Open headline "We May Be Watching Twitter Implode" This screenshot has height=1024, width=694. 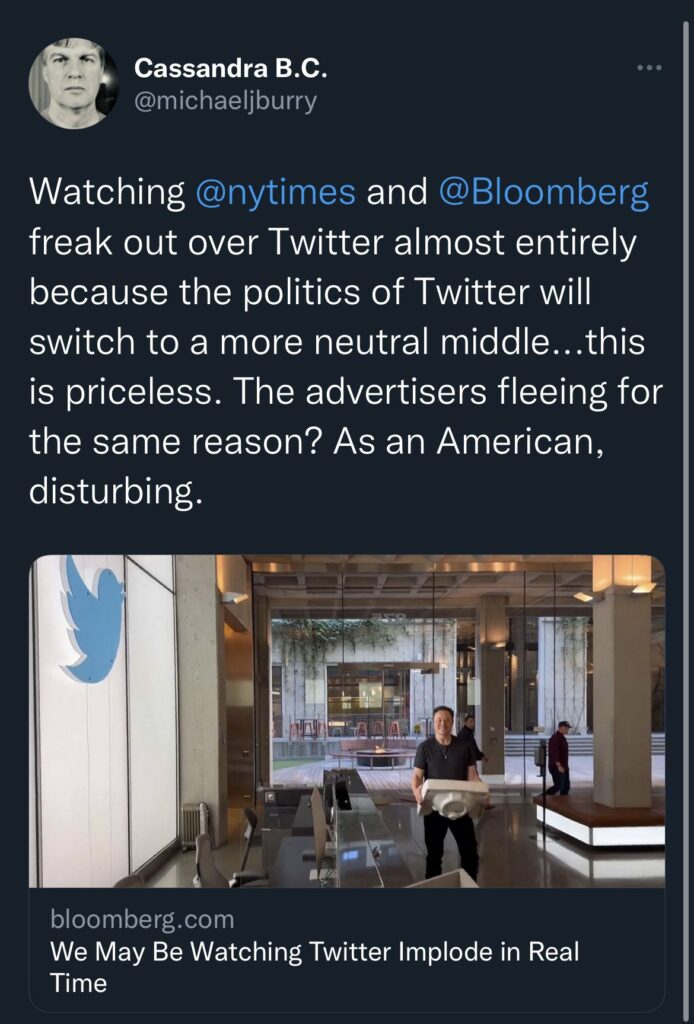pyautogui.click(x=314, y=951)
